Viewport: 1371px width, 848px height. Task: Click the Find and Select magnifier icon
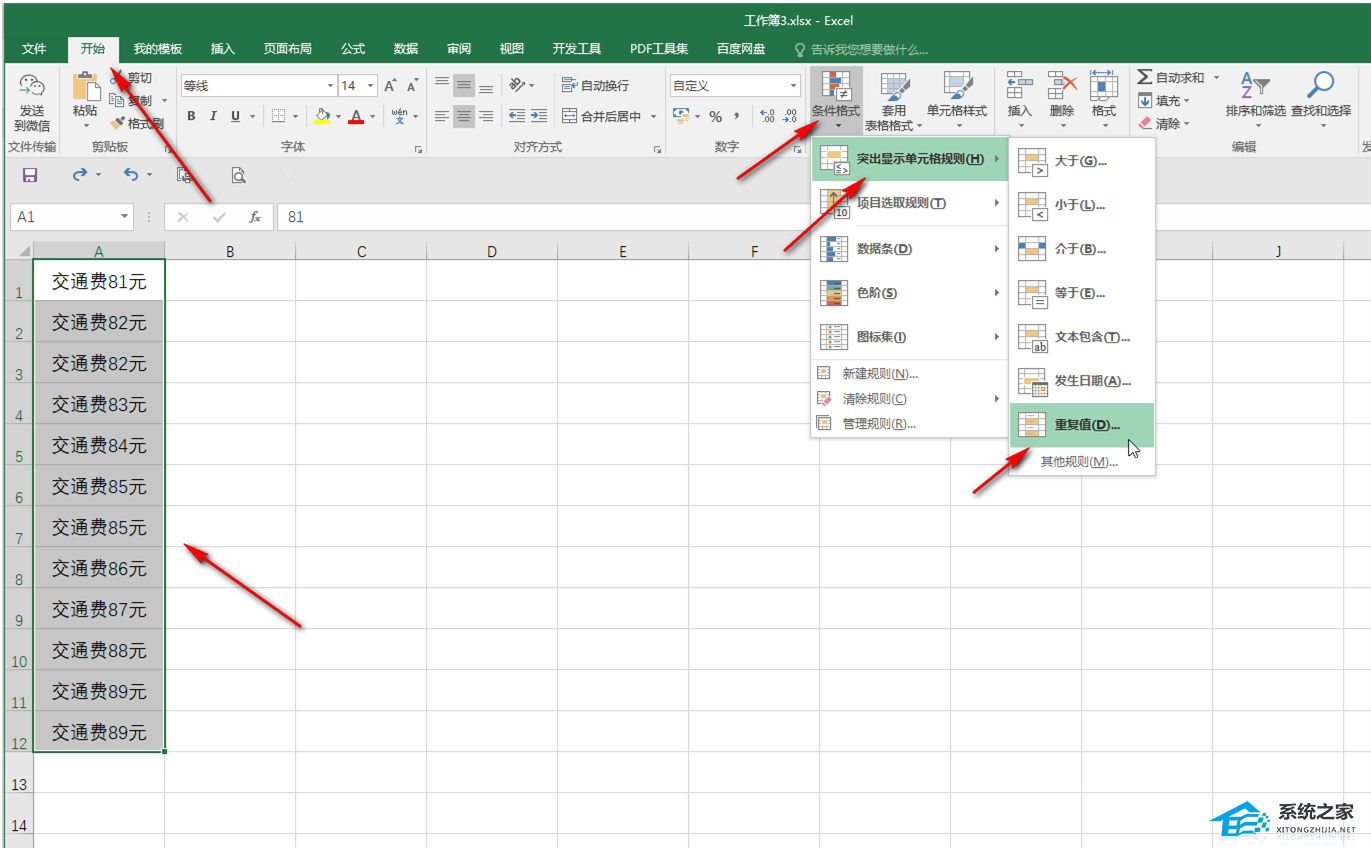pyautogui.click(x=1321, y=88)
